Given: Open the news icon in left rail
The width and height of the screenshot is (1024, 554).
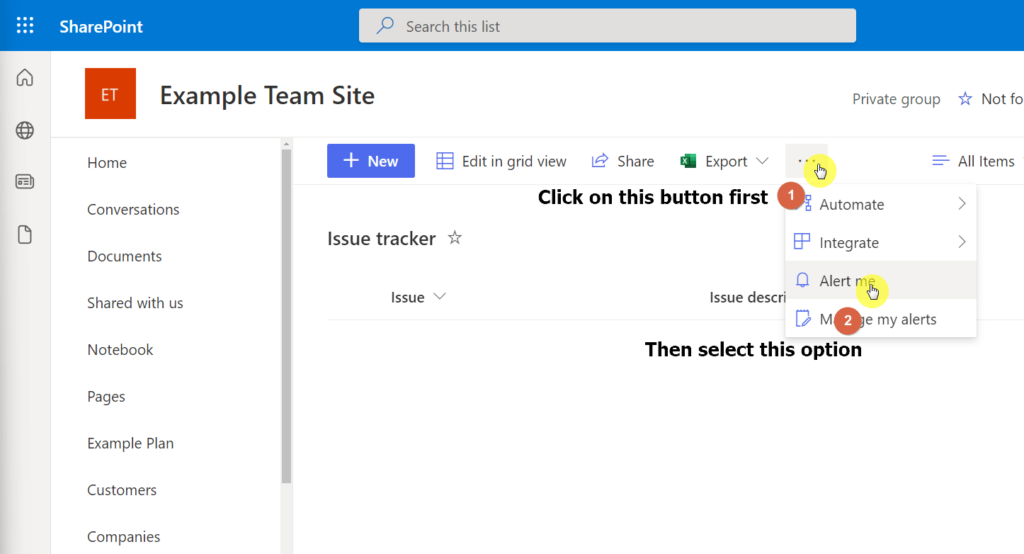Looking at the screenshot, I should tap(25, 182).
